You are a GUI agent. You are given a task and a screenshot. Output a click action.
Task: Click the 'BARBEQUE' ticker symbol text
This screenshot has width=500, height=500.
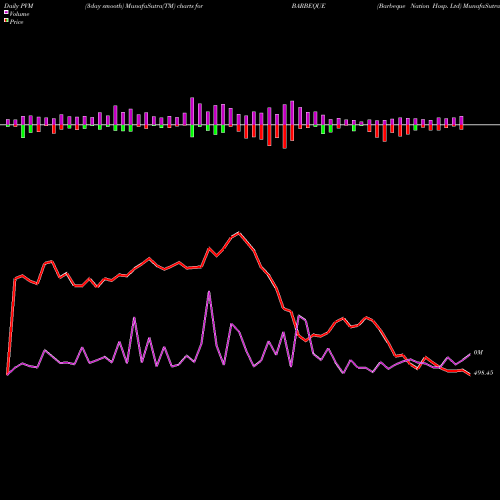(308, 6)
